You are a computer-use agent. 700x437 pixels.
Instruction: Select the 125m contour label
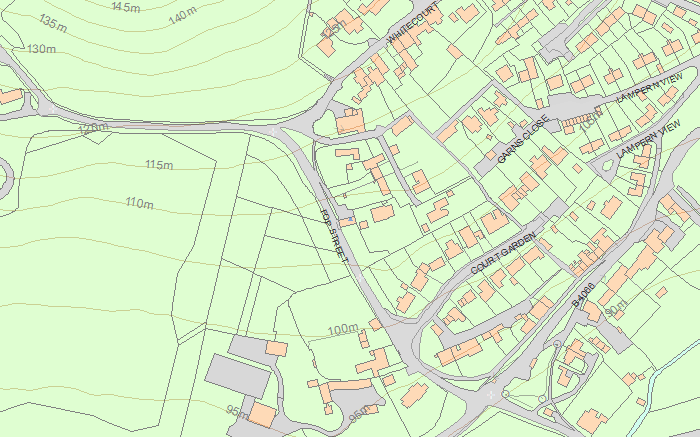pyautogui.click(x=333, y=29)
